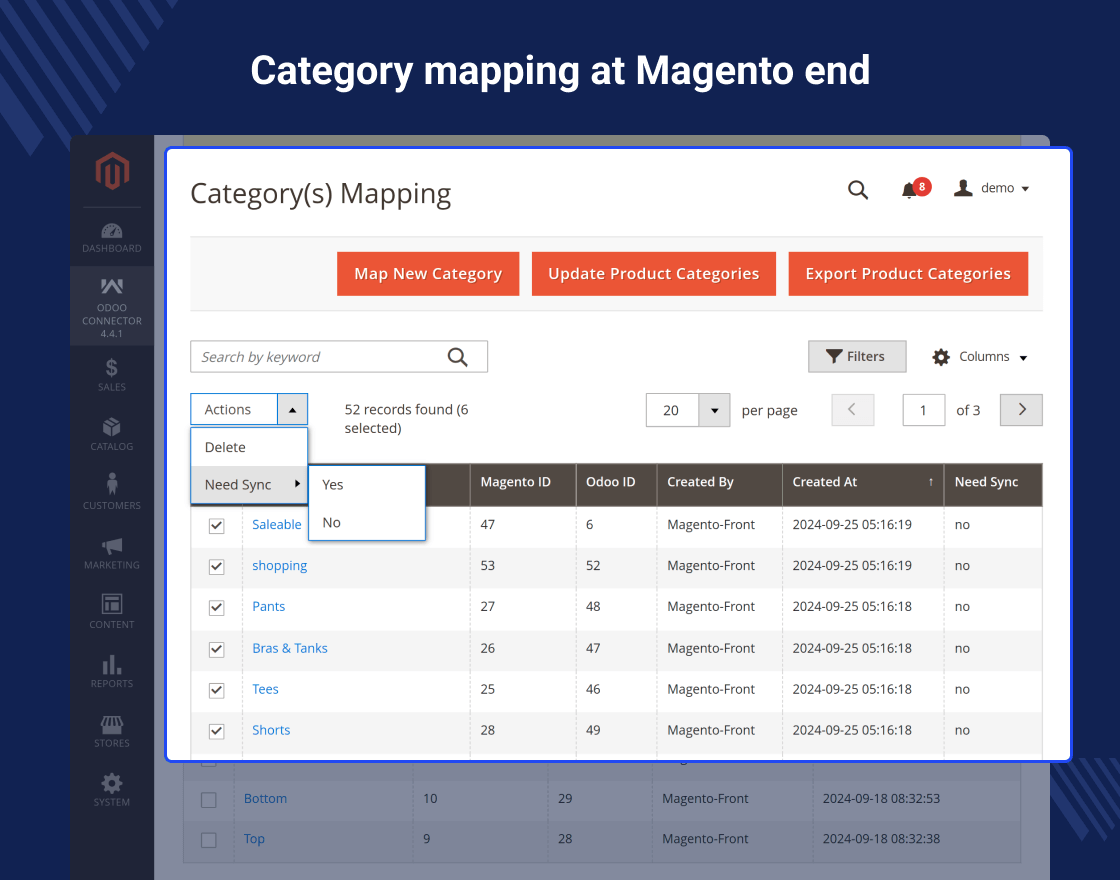Image resolution: width=1120 pixels, height=880 pixels.
Task: Uncheck the Saleable row checkbox
Action: (216, 526)
